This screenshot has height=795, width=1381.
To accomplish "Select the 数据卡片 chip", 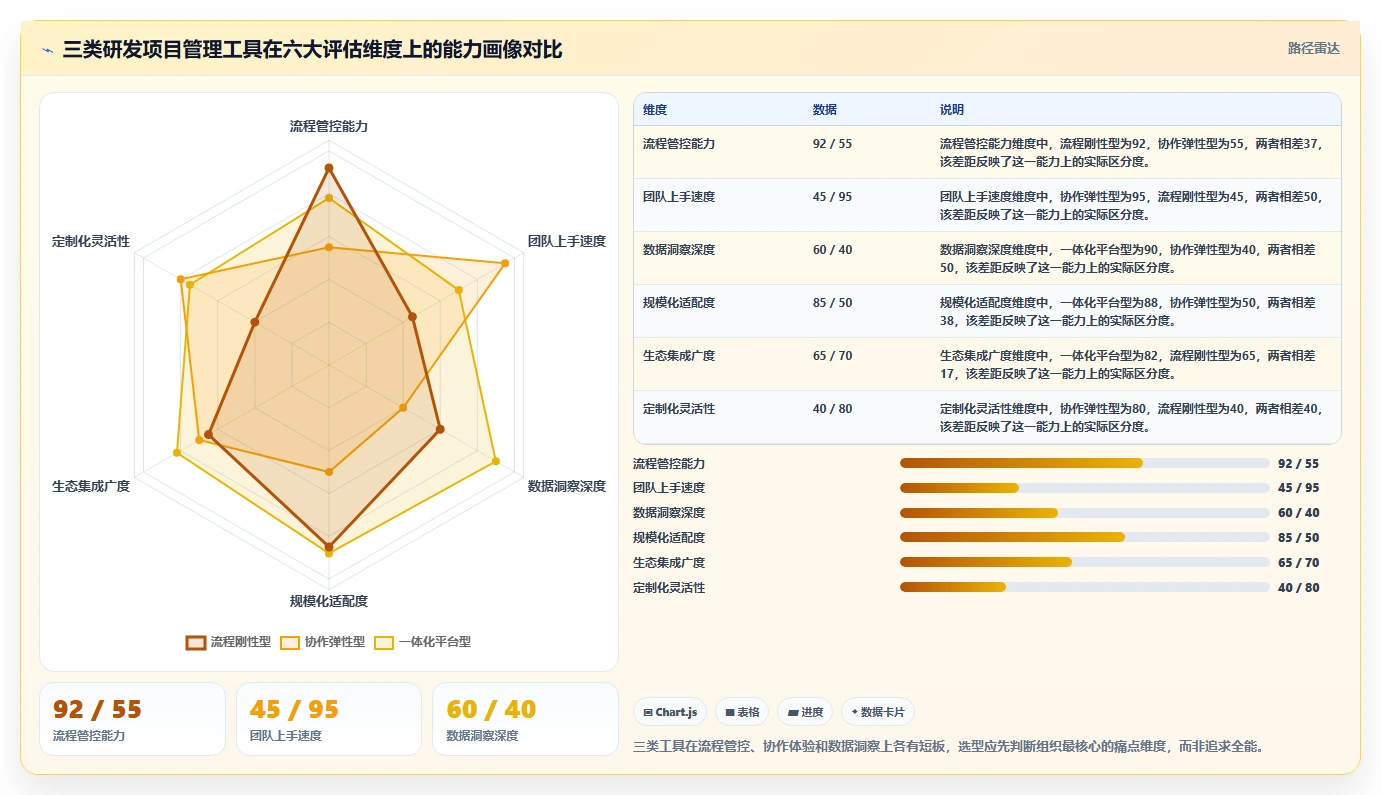I will 878,712.
